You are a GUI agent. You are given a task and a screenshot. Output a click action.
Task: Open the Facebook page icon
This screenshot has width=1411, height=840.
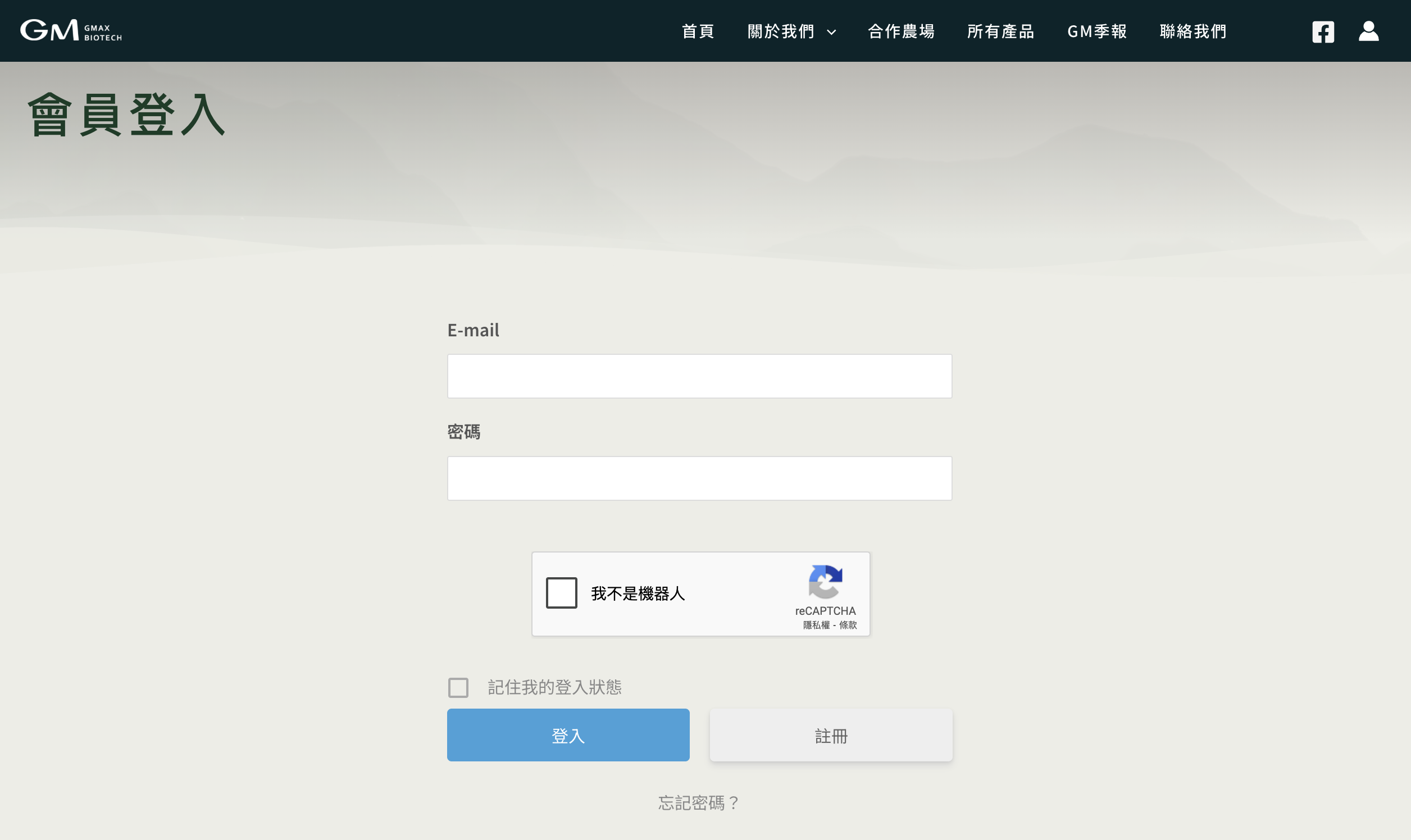1323,31
